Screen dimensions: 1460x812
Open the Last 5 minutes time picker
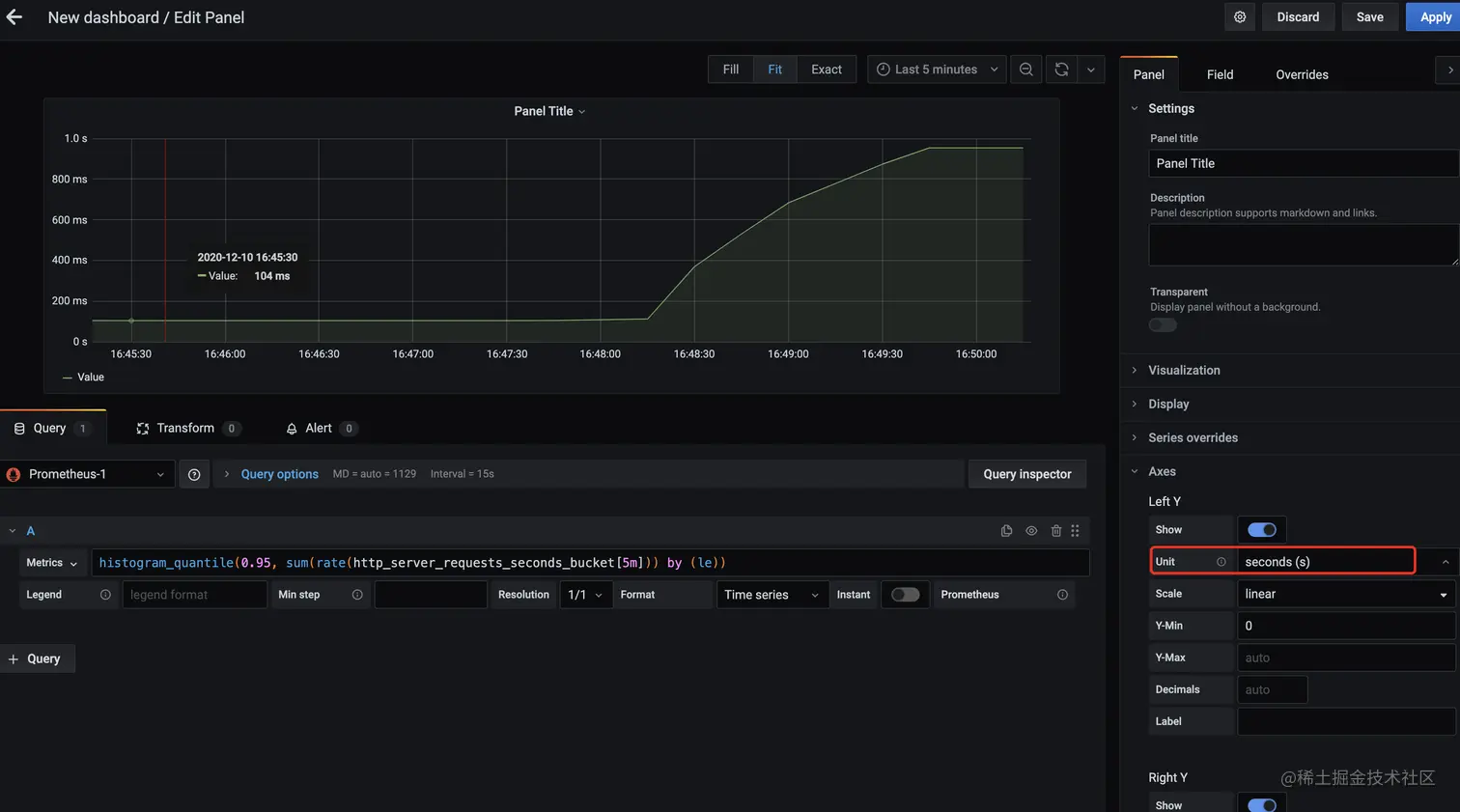click(937, 70)
